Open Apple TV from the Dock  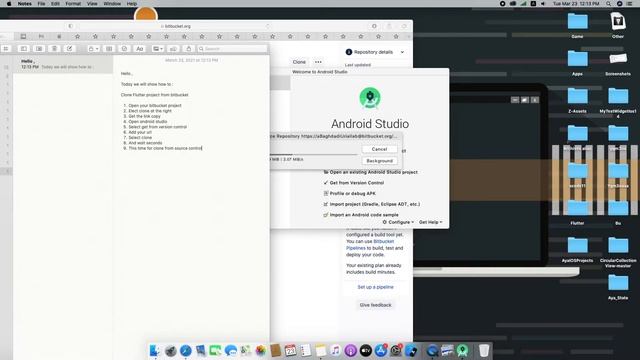(366, 350)
